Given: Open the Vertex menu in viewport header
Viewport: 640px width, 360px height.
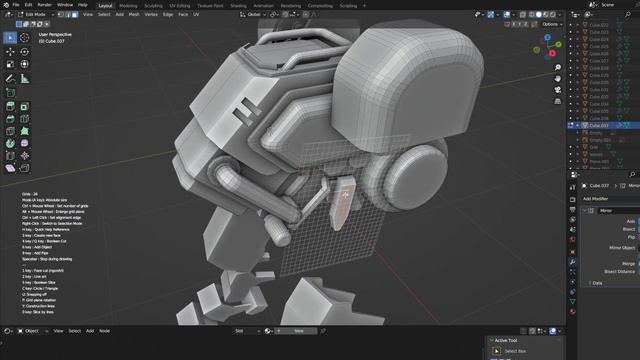Looking at the screenshot, I should click(151, 15).
